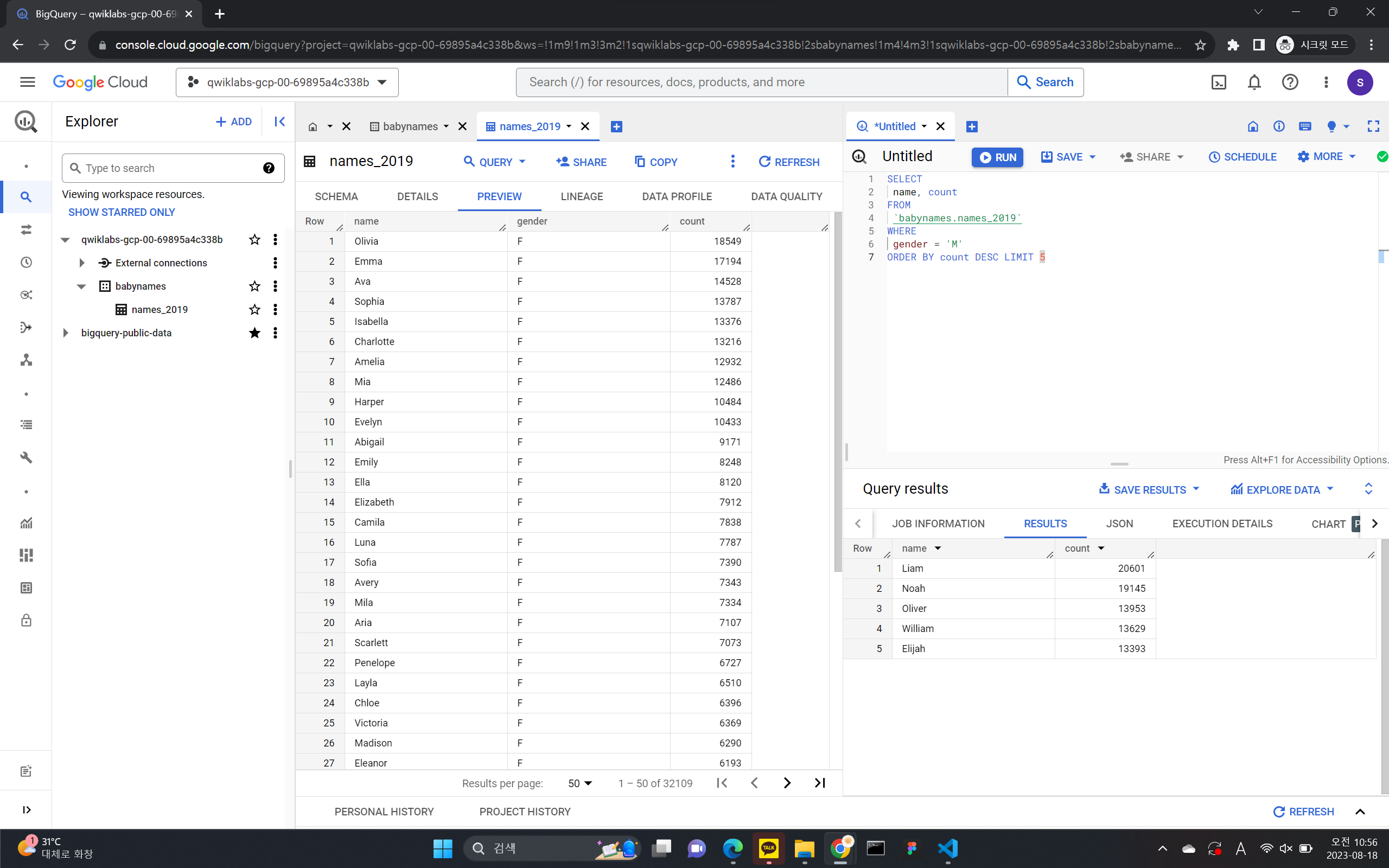Open the notifications bell
Screen dimensions: 1389x868
click(x=1254, y=82)
